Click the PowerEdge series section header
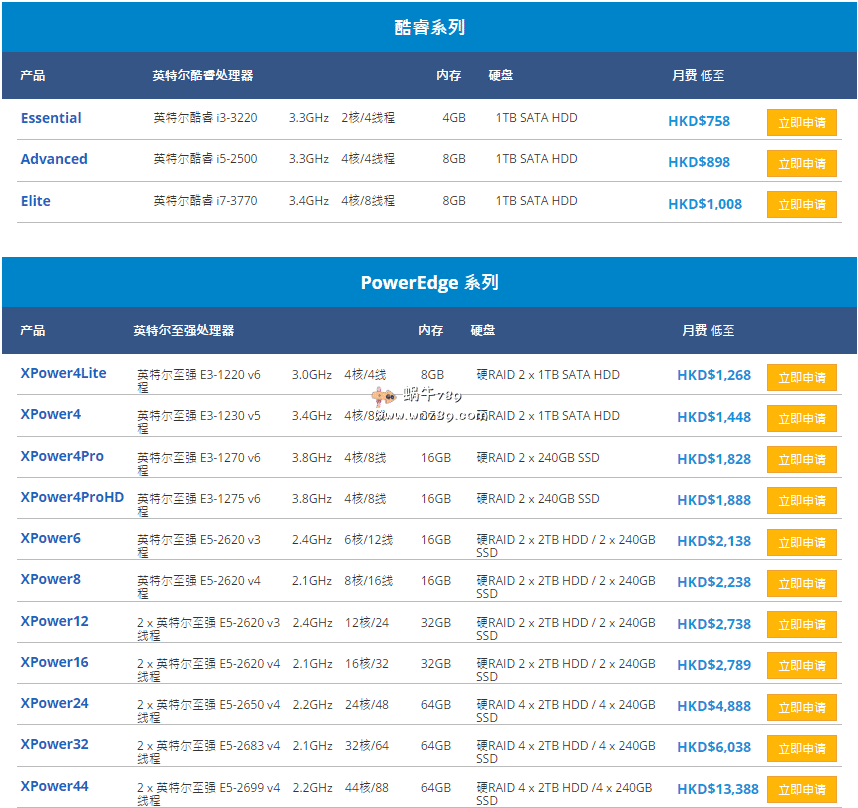 [x=429, y=283]
